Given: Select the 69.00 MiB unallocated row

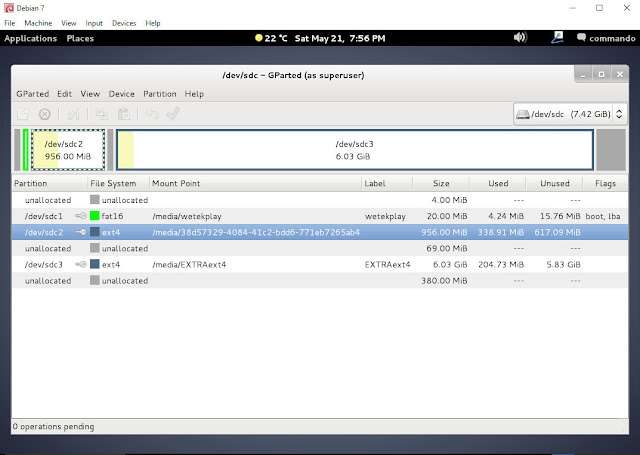Looking at the screenshot, I should click(x=320, y=248).
